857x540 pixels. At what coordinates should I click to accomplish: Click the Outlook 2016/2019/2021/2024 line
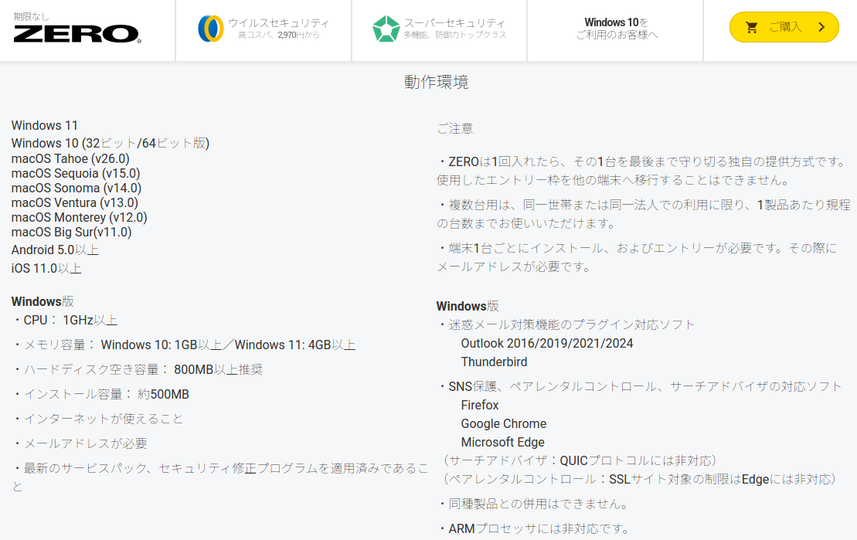(546, 343)
